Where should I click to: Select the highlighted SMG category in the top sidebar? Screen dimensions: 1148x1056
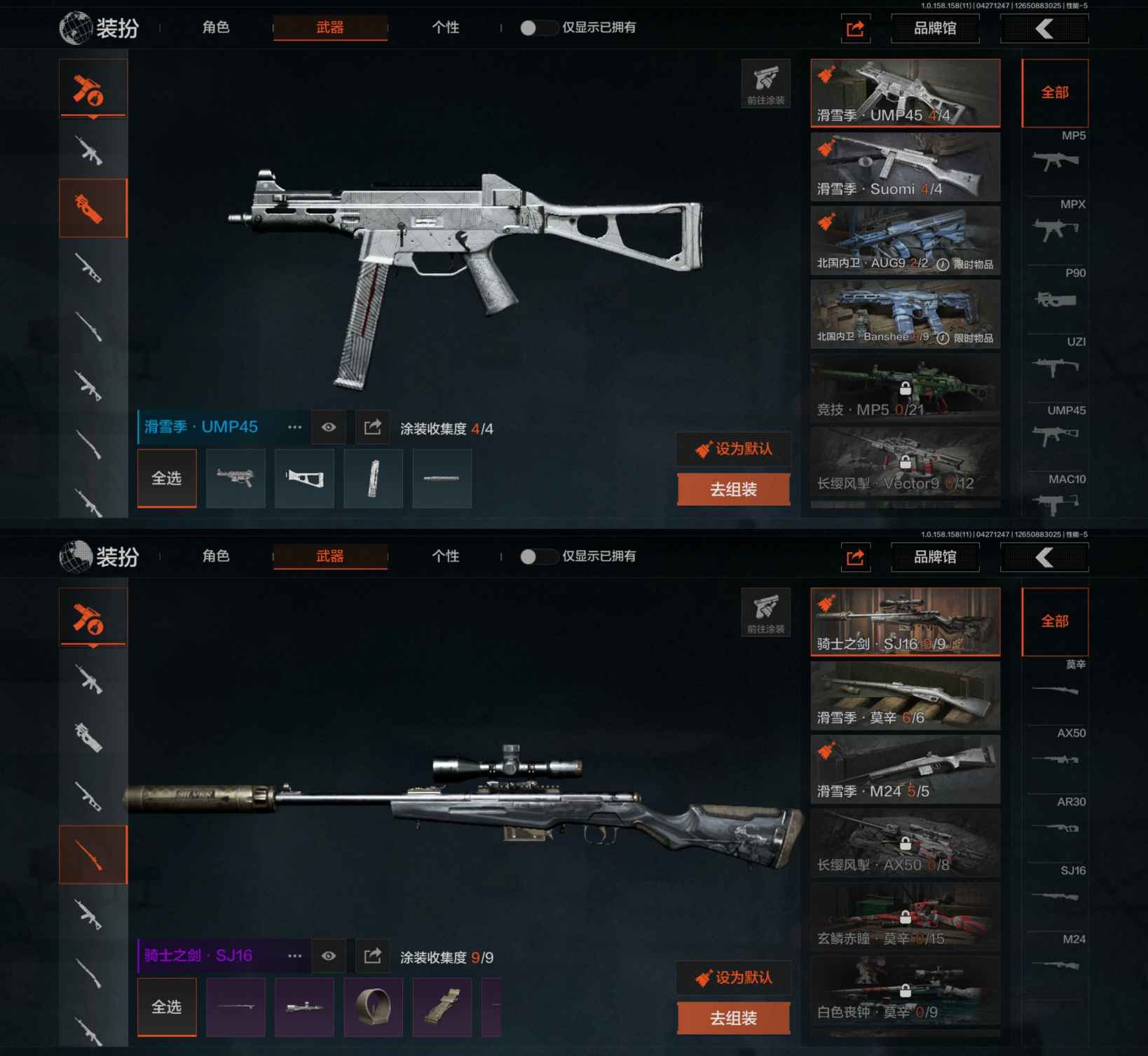pyautogui.click(x=93, y=208)
